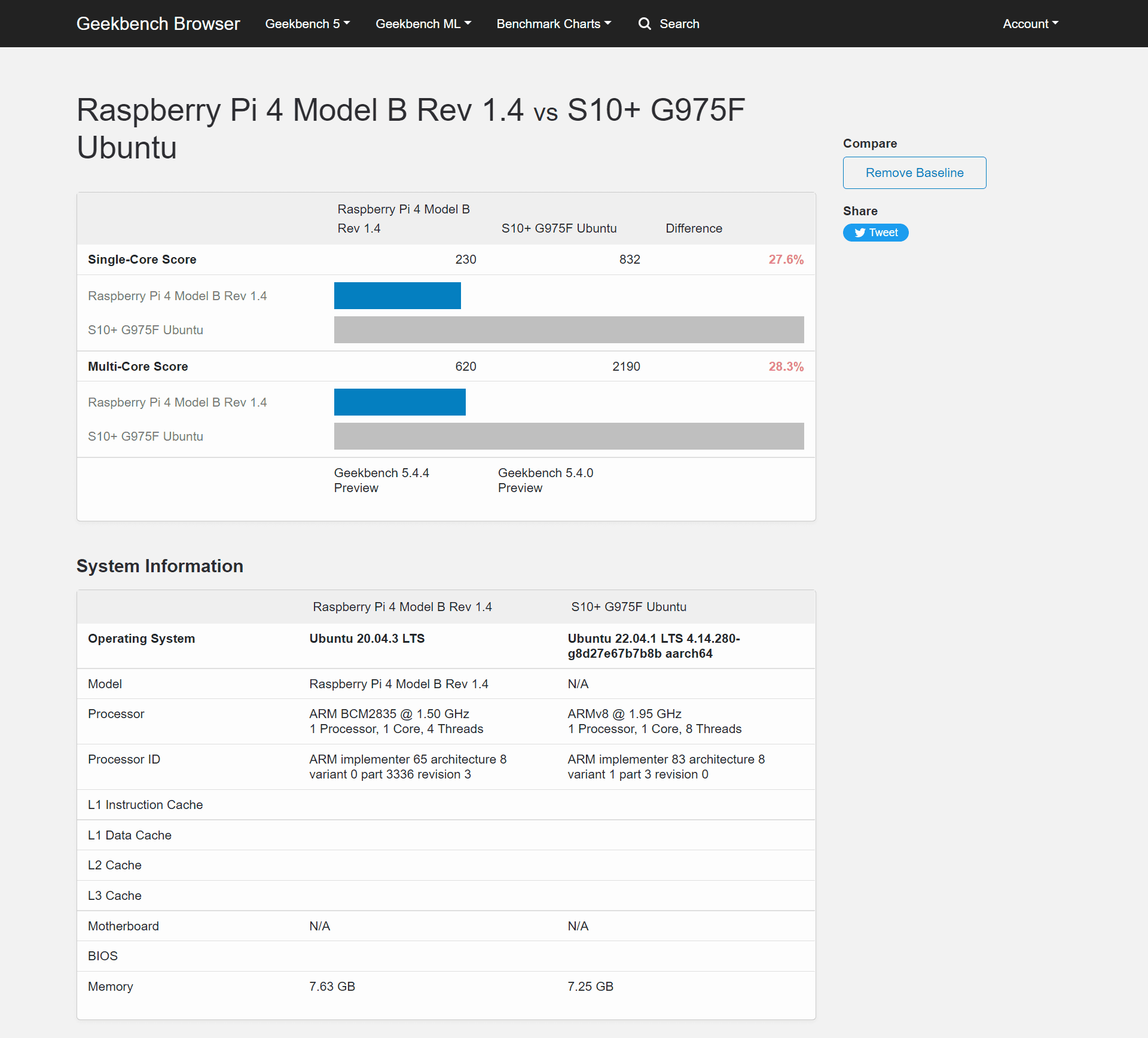This screenshot has height=1038, width=1148.
Task: Open the Account dropdown menu
Action: (x=1030, y=24)
